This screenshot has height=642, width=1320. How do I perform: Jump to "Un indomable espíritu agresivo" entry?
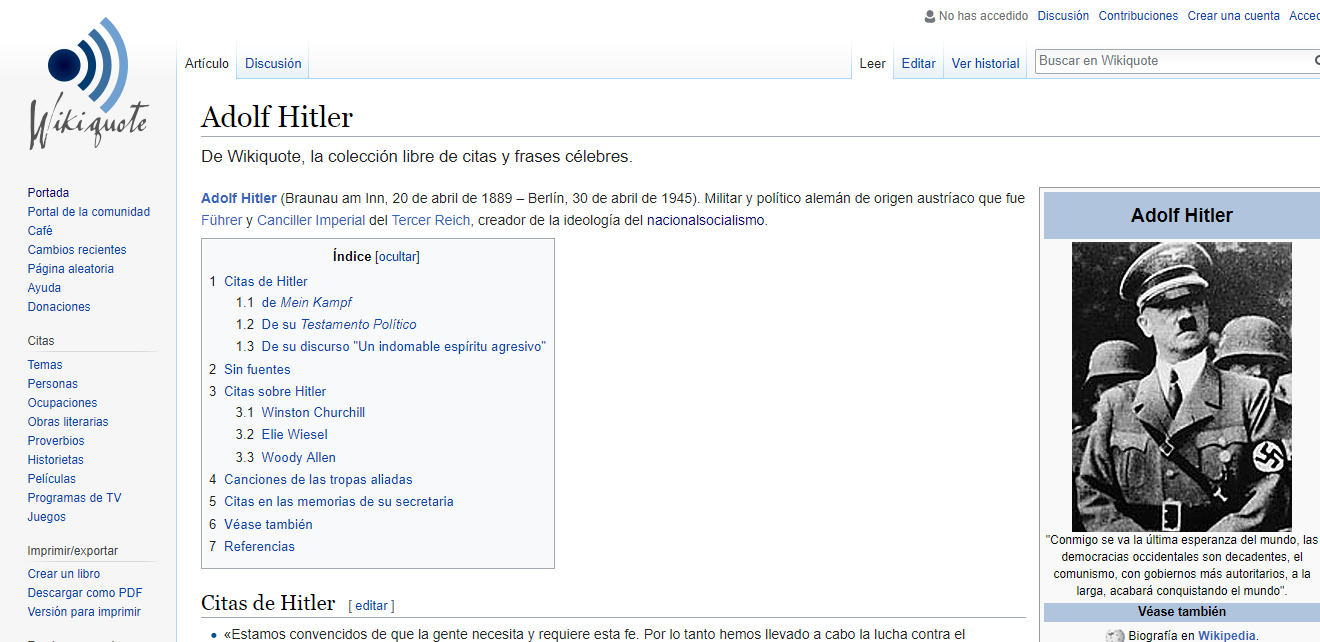[x=391, y=347]
